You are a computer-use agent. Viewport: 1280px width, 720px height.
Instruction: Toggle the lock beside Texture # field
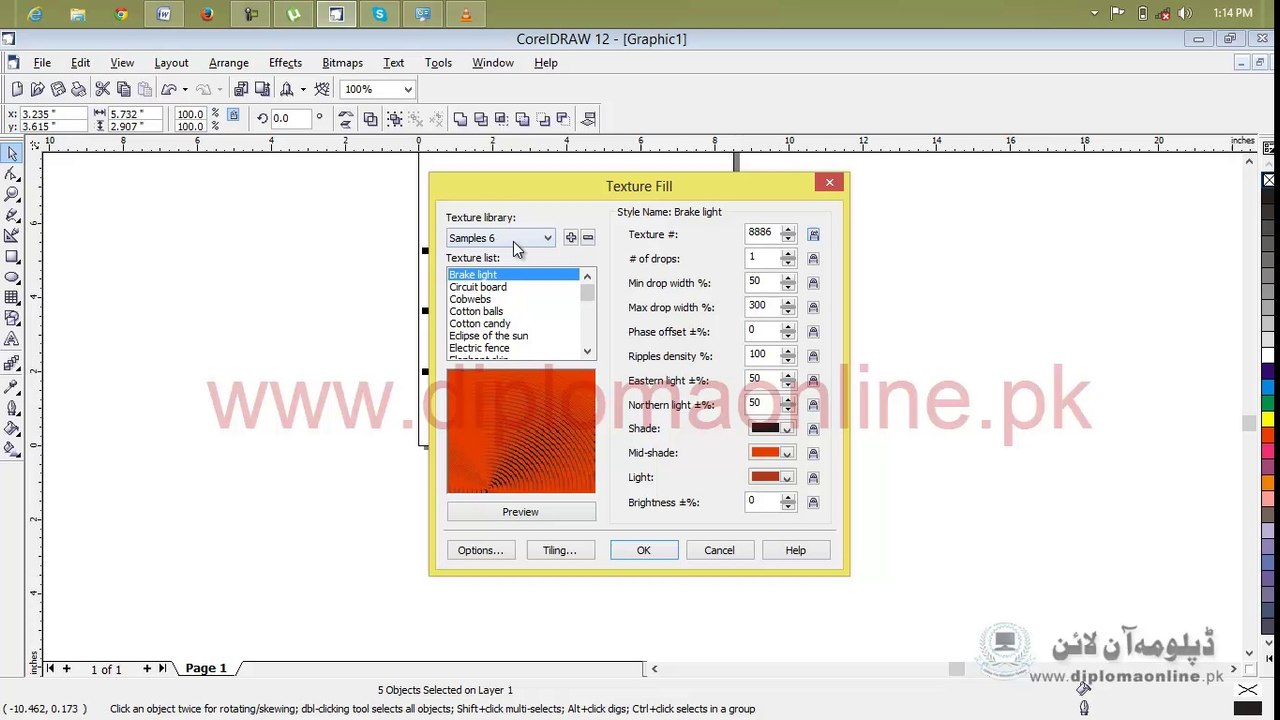click(x=813, y=235)
